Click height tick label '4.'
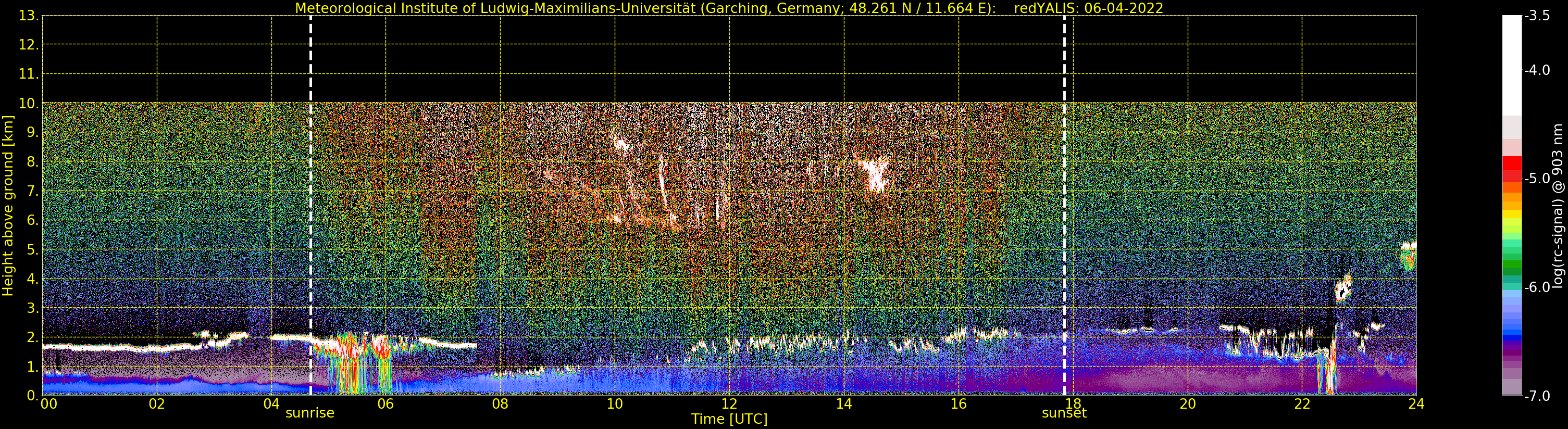This screenshot has height=429, width=1568. pos(33,279)
